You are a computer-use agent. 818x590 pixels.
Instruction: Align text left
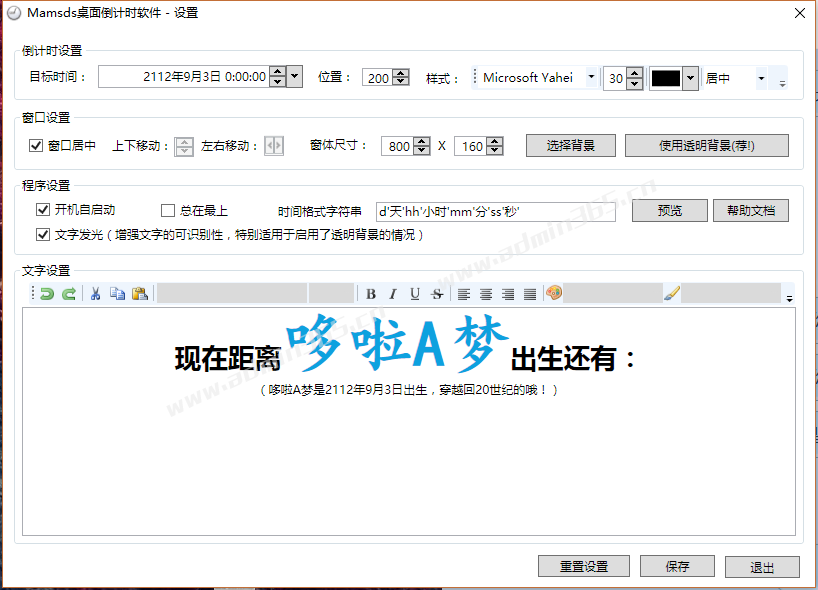tap(464, 294)
